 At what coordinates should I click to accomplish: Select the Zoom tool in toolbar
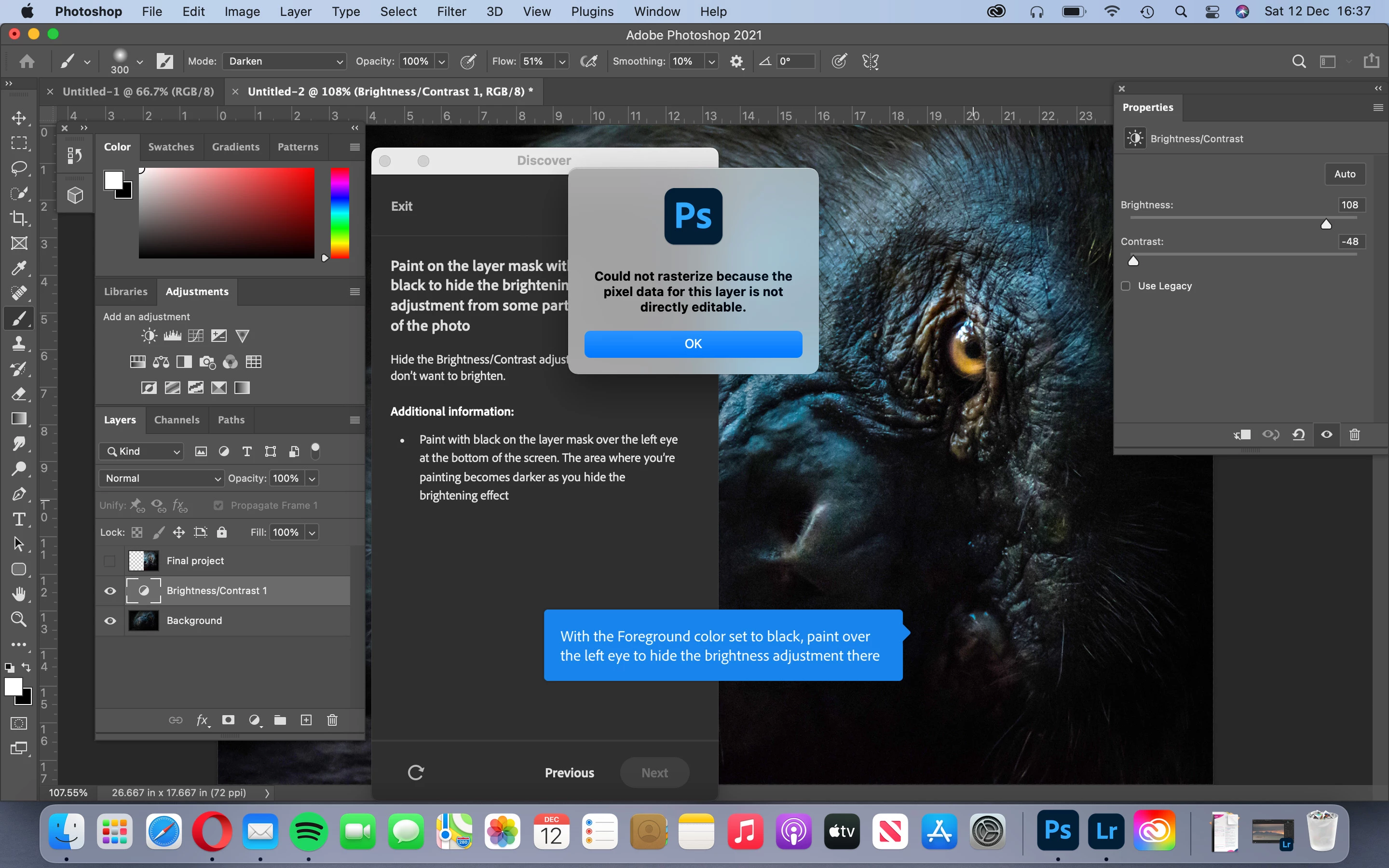point(19,619)
